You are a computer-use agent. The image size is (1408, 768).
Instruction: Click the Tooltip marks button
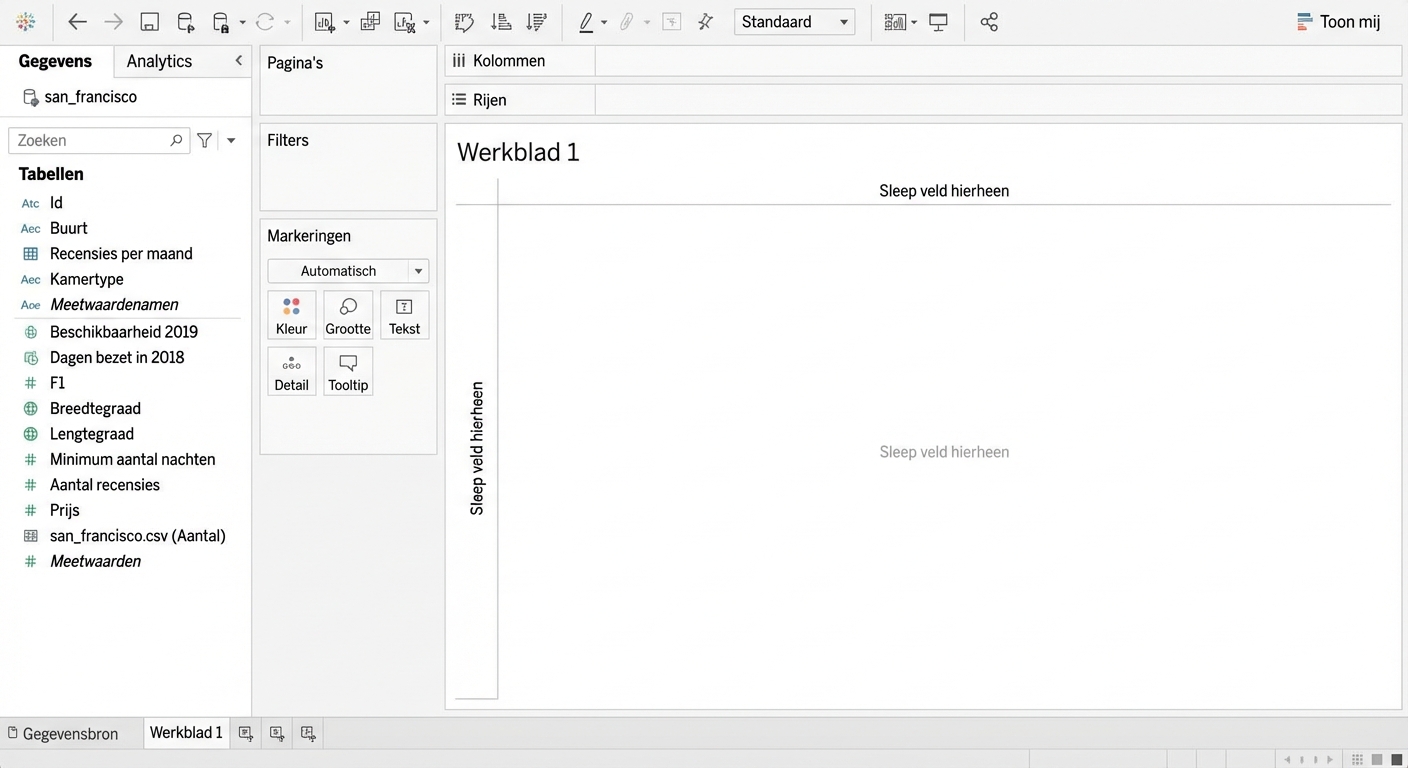click(348, 372)
